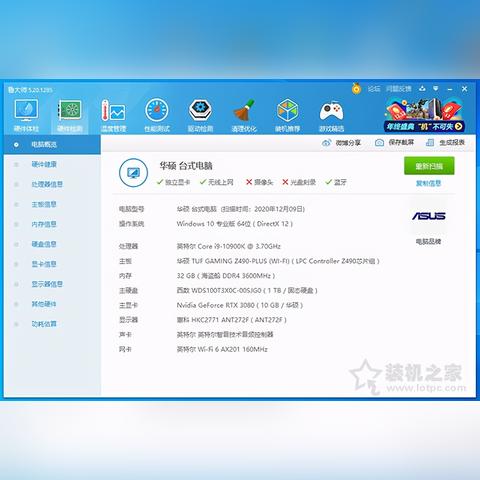Screen dimensions: 480x480
Task: Click the Core i9-10900K @ 3.70GHz processor value
Action: [x=229, y=246]
